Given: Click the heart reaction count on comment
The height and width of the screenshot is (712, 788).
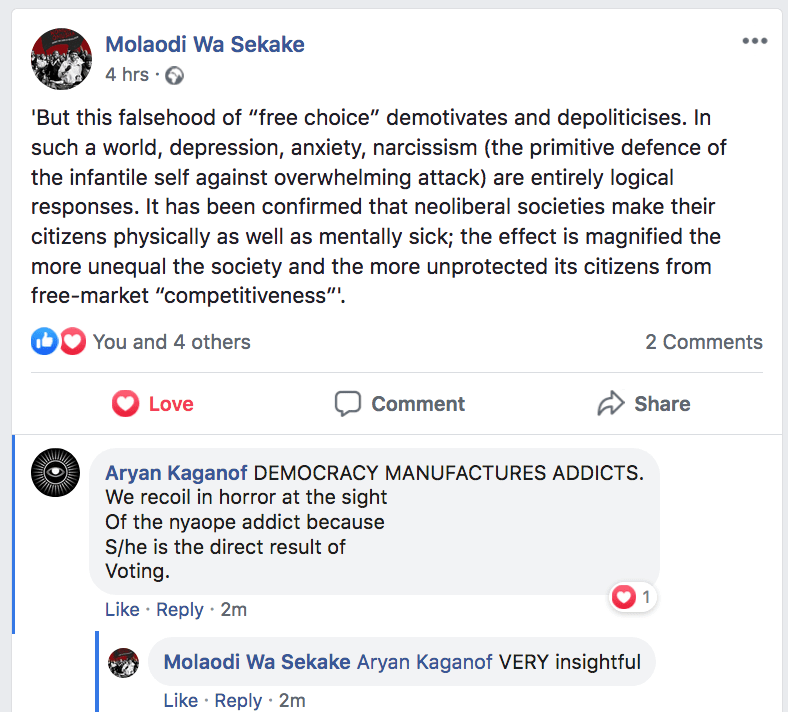Looking at the screenshot, I should point(632,598).
